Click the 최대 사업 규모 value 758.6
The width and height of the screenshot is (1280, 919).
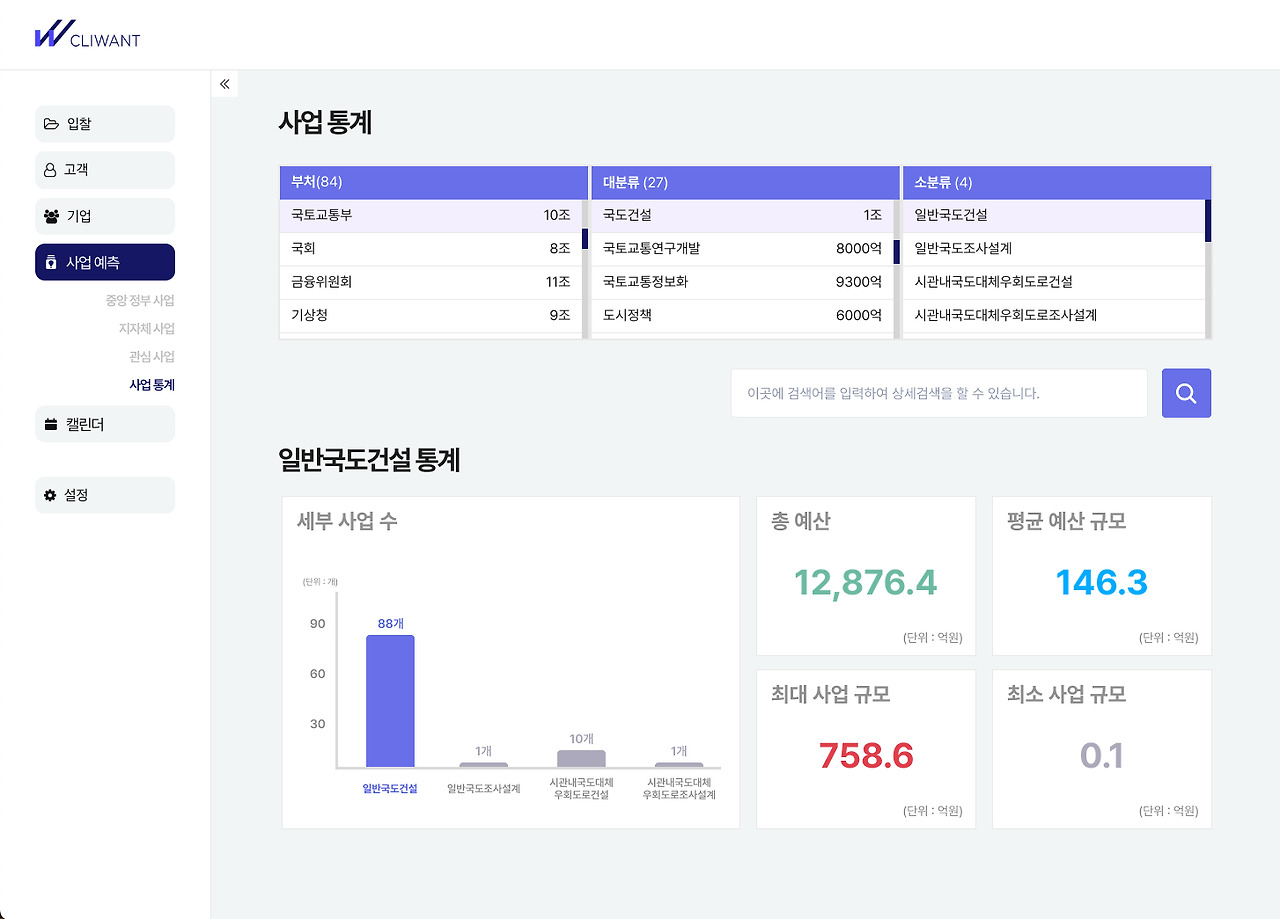coord(866,756)
